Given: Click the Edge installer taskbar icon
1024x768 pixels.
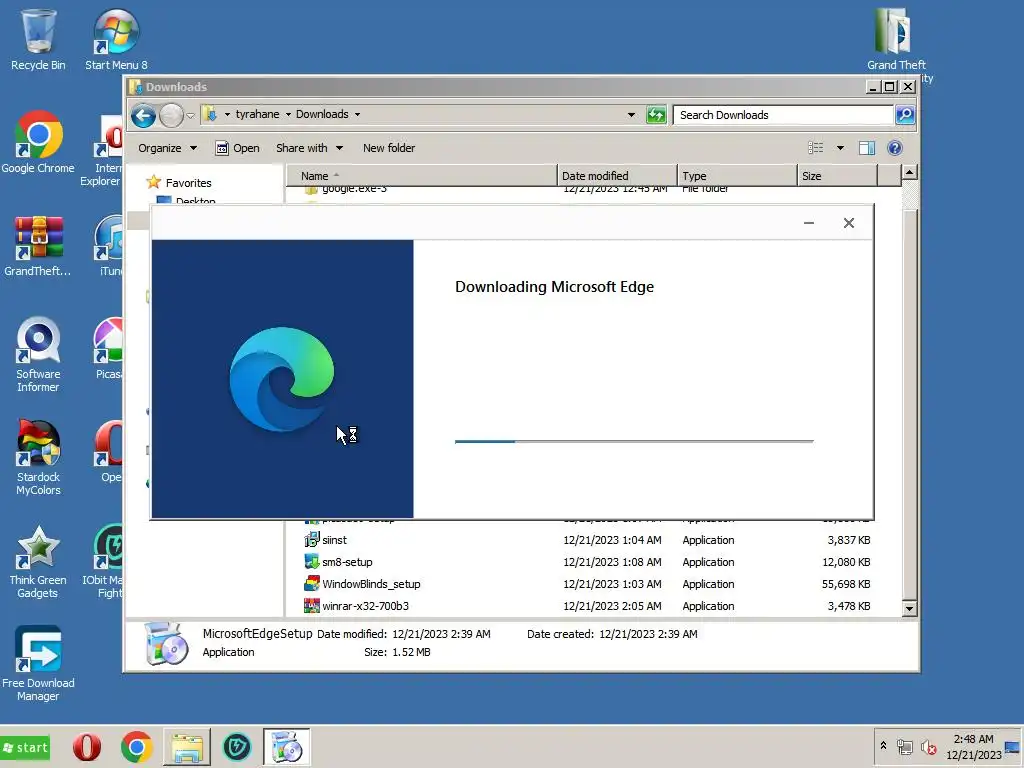Looking at the screenshot, I should 286,747.
